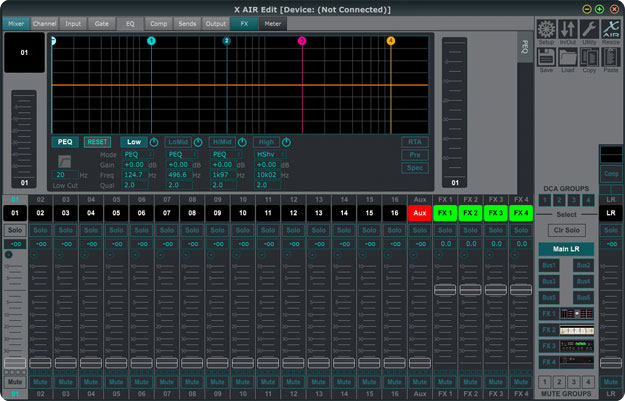Open the Utility wrench icon
This screenshot has height=401, width=625.
pos(589,29)
